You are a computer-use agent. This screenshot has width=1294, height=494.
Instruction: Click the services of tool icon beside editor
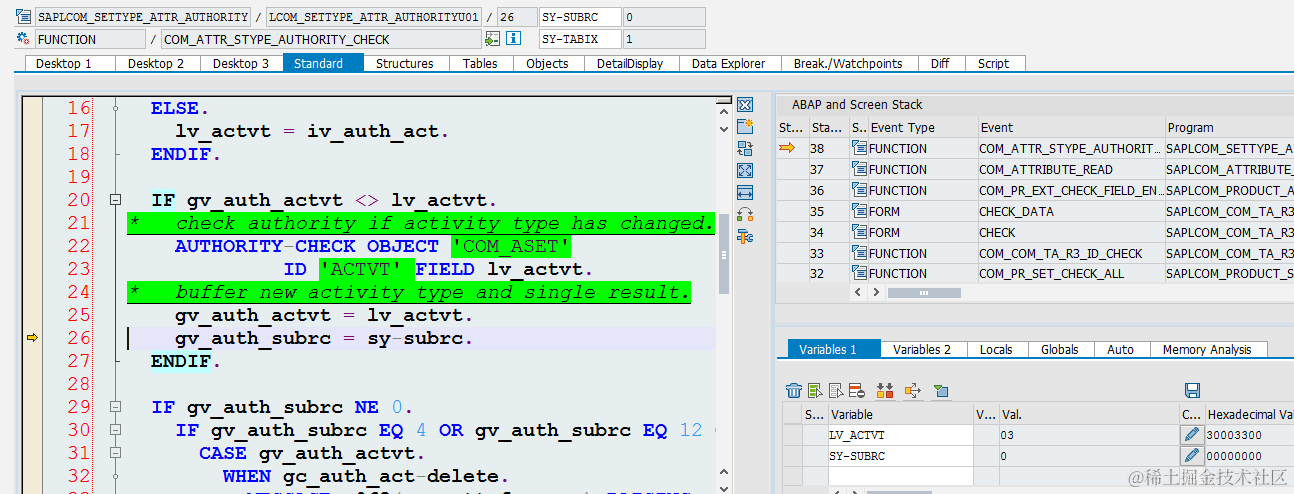pos(745,214)
